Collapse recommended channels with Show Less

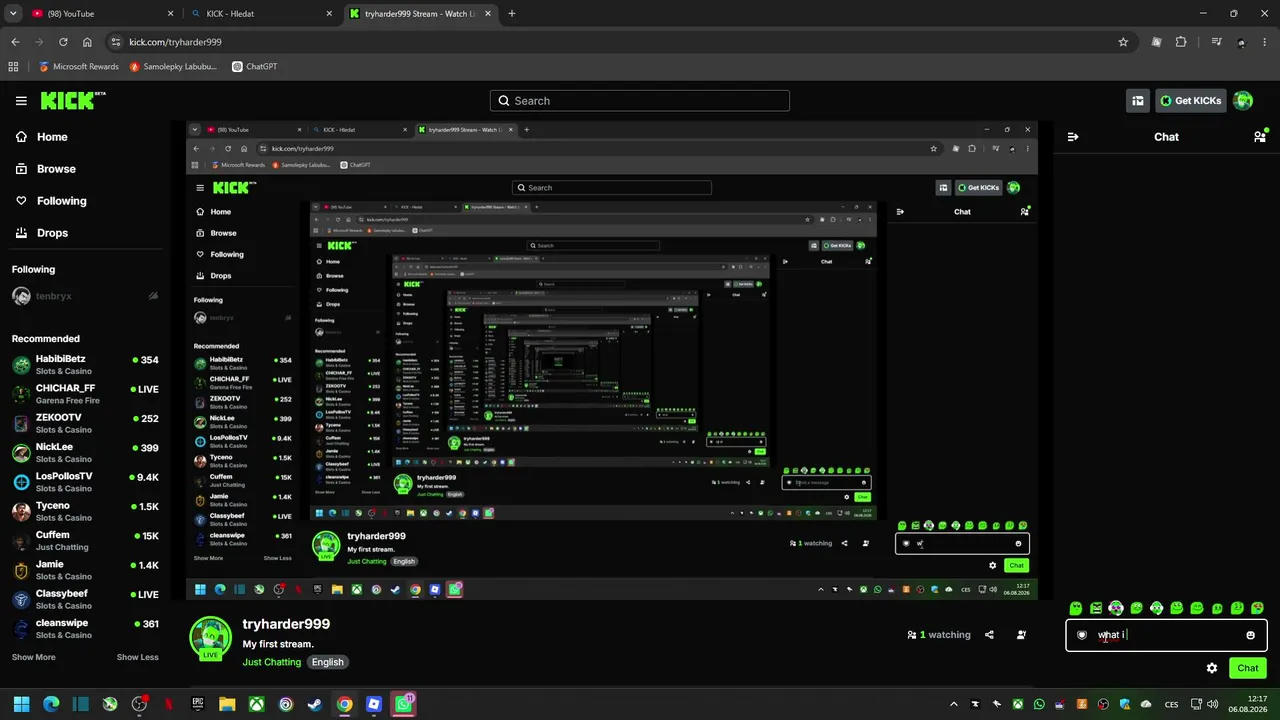[138, 657]
